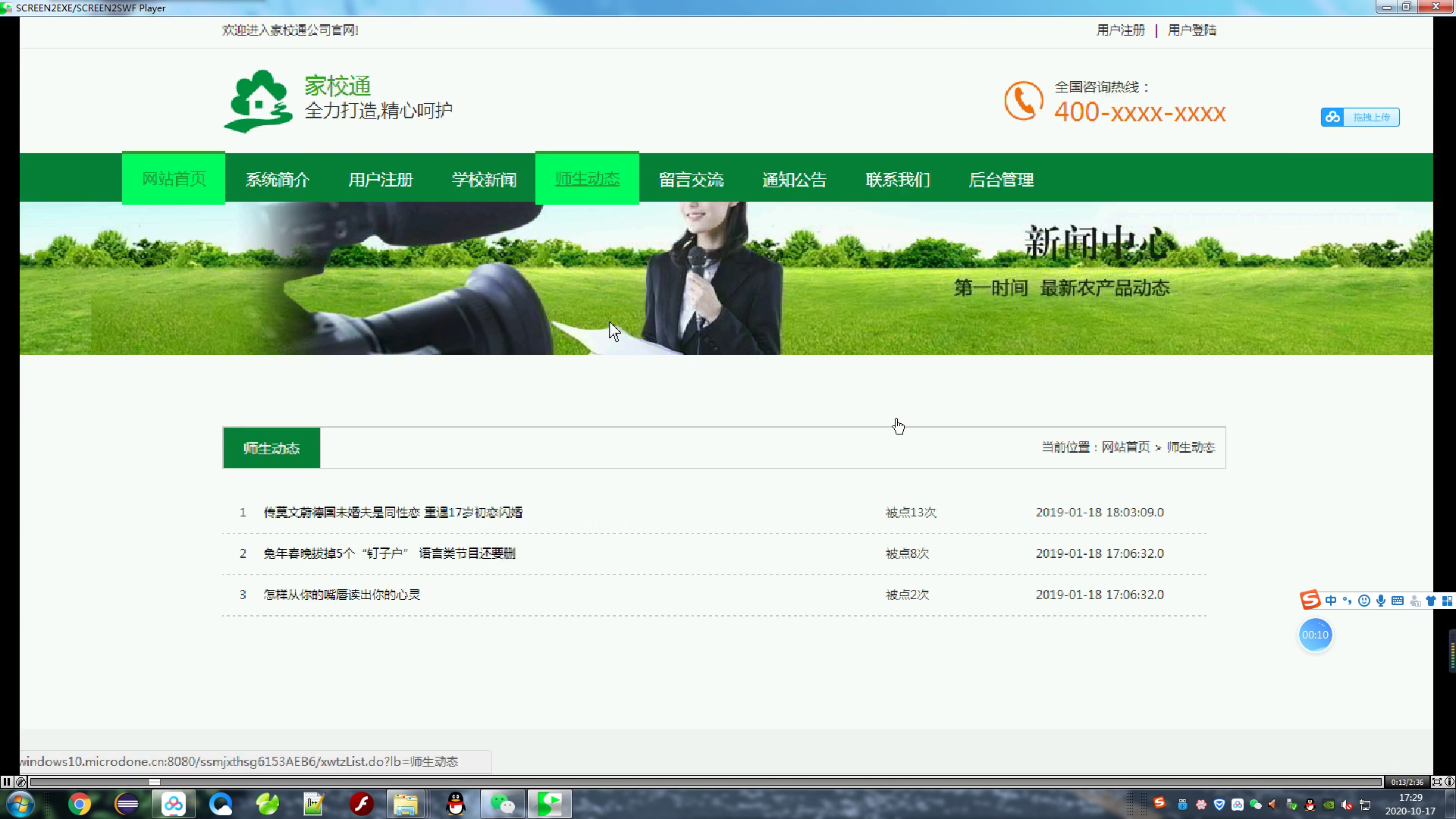
Task: Select the 师生动态 navigation item
Action: pyautogui.click(x=587, y=179)
